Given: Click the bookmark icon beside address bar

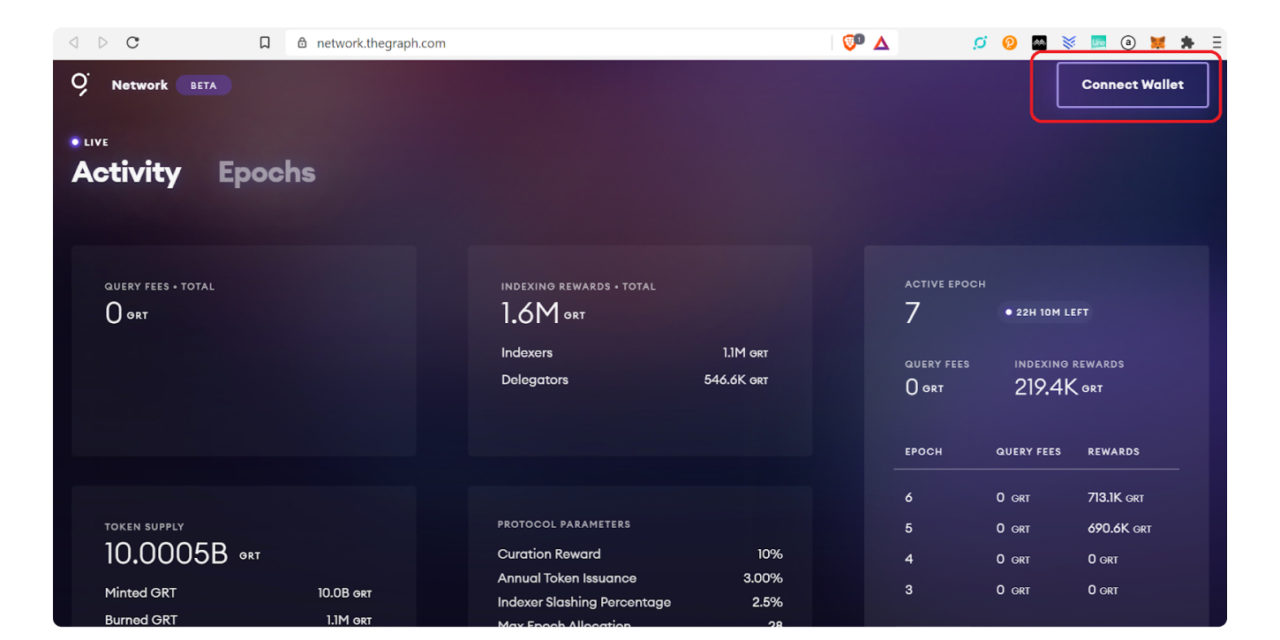Looking at the screenshot, I should 265,43.
